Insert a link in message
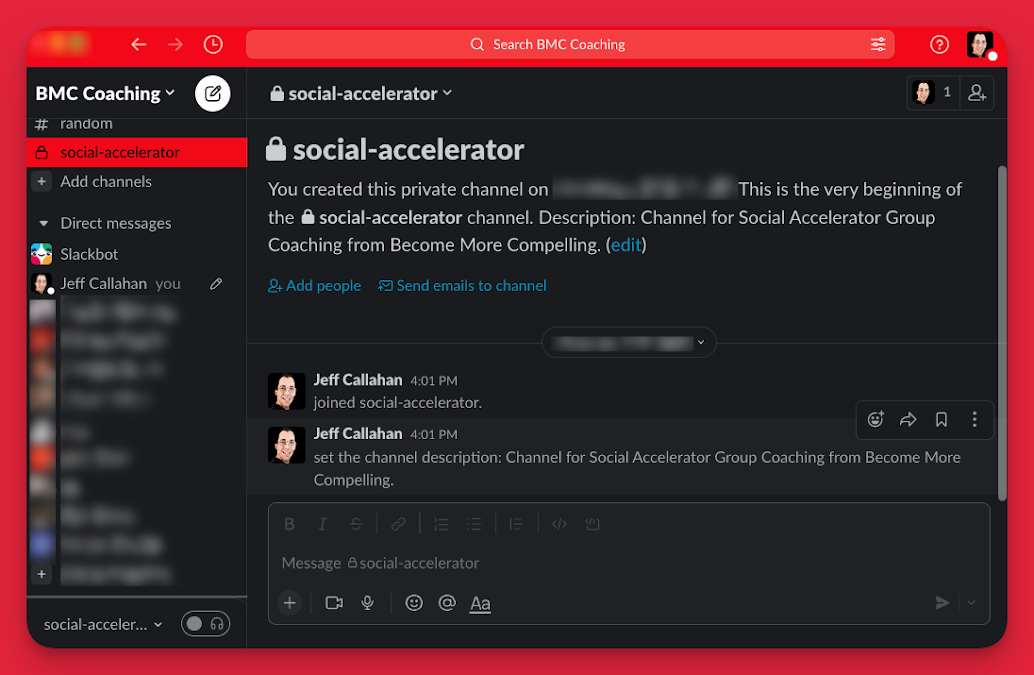Viewport: 1034px width, 675px height. [398, 524]
